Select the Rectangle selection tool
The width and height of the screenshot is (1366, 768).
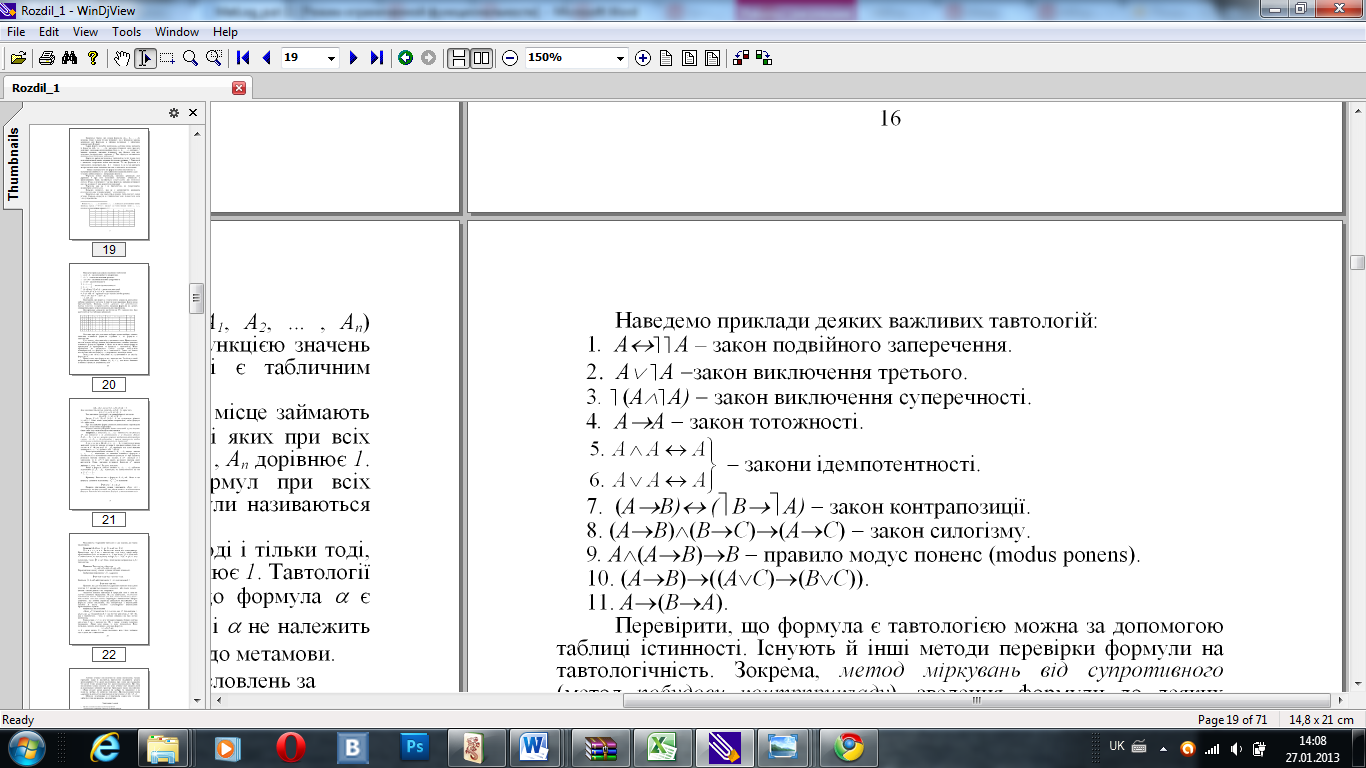pos(167,58)
